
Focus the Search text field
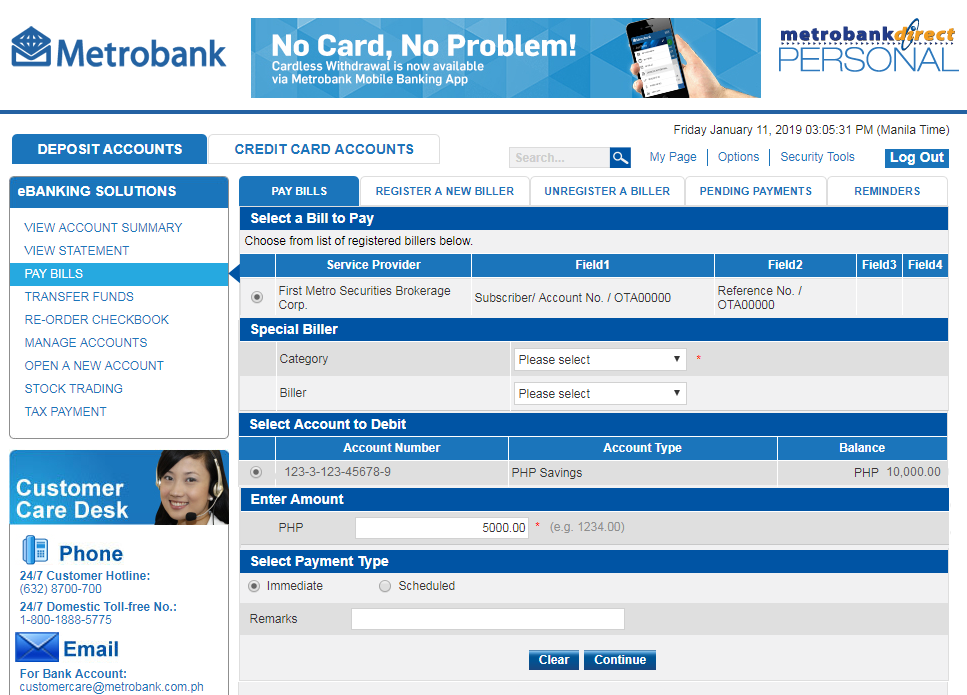tap(559, 157)
